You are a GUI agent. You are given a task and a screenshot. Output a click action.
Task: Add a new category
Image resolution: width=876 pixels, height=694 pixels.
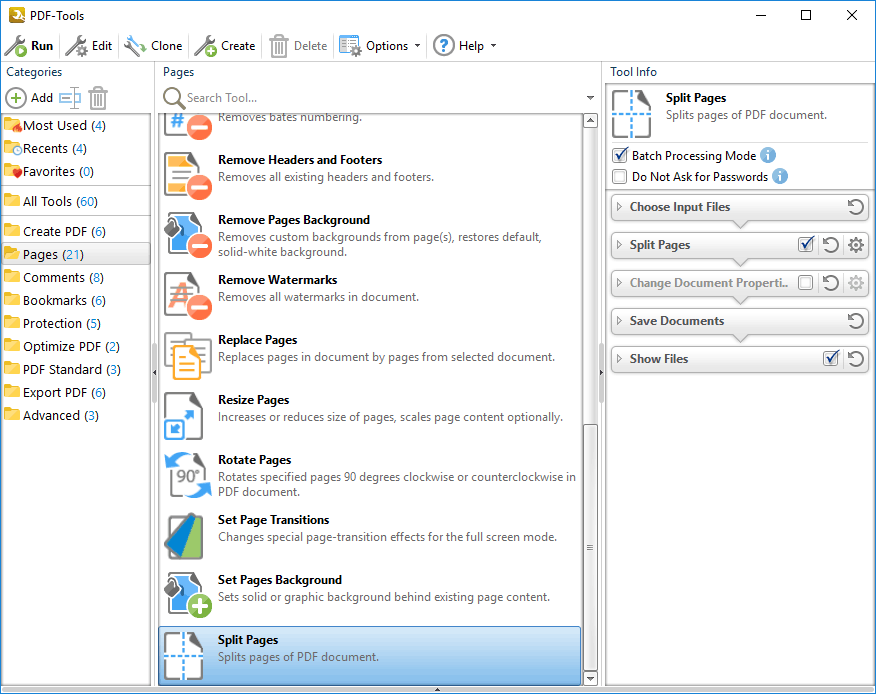pos(29,98)
